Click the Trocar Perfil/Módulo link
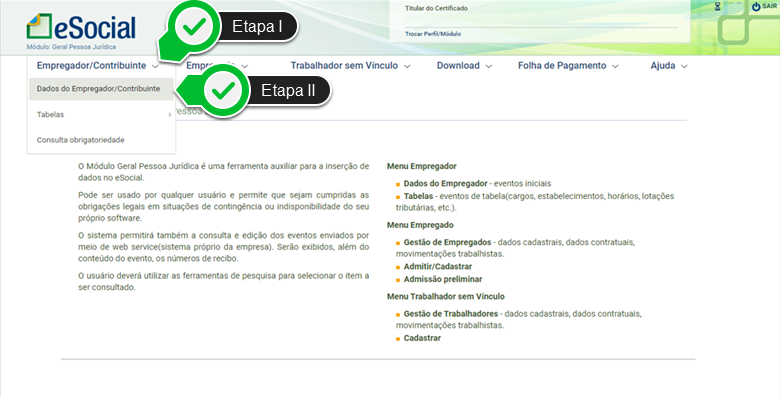 point(433,34)
